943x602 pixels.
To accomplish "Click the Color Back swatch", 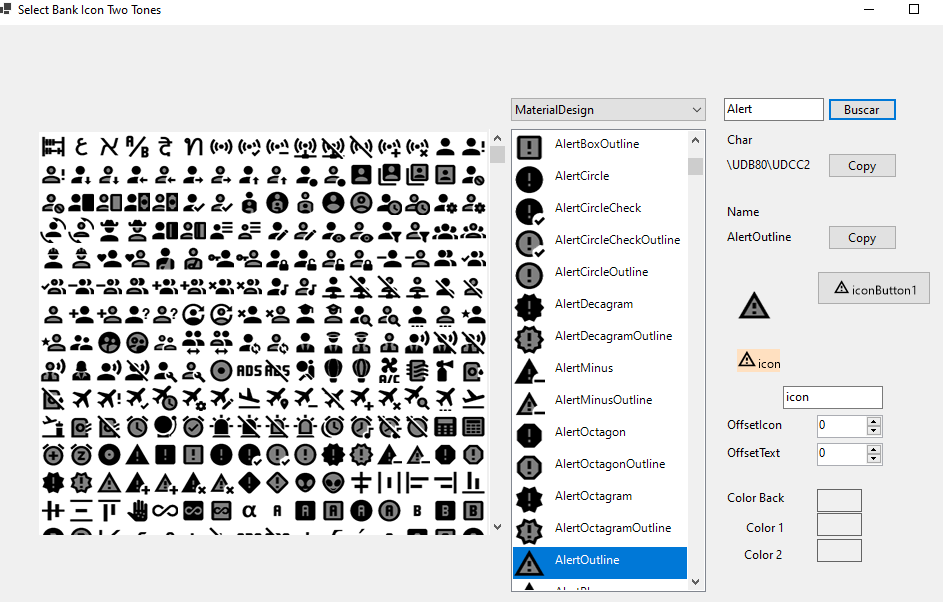I will [839, 500].
